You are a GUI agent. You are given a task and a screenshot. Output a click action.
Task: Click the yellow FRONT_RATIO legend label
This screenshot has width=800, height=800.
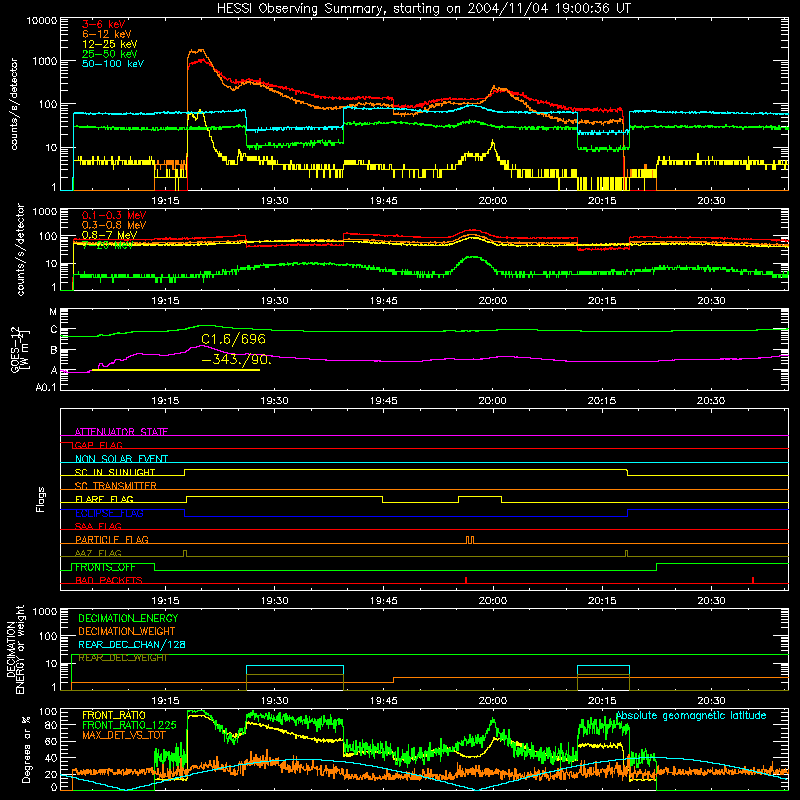click(x=114, y=715)
